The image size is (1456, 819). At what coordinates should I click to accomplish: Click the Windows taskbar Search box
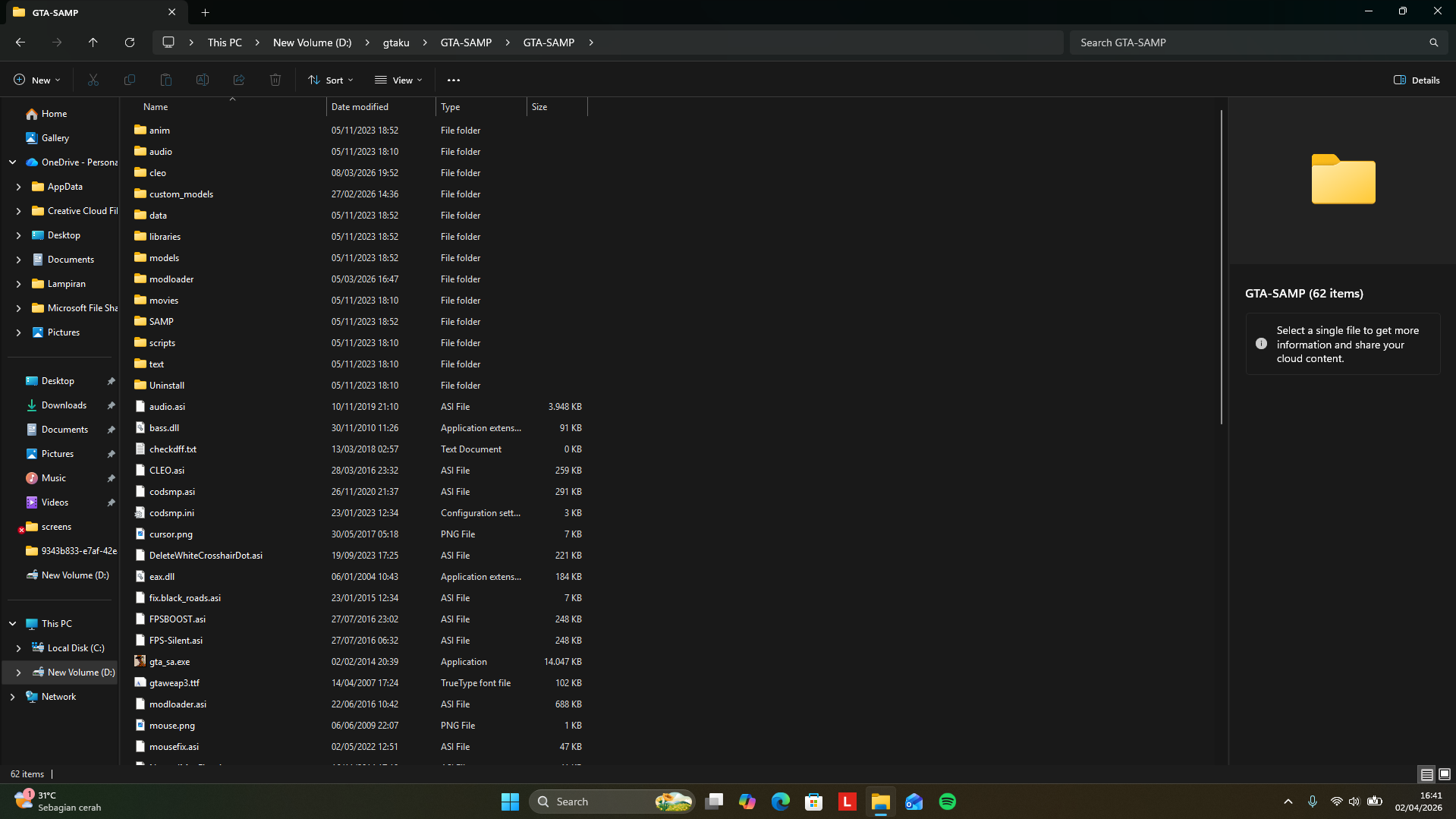click(612, 802)
